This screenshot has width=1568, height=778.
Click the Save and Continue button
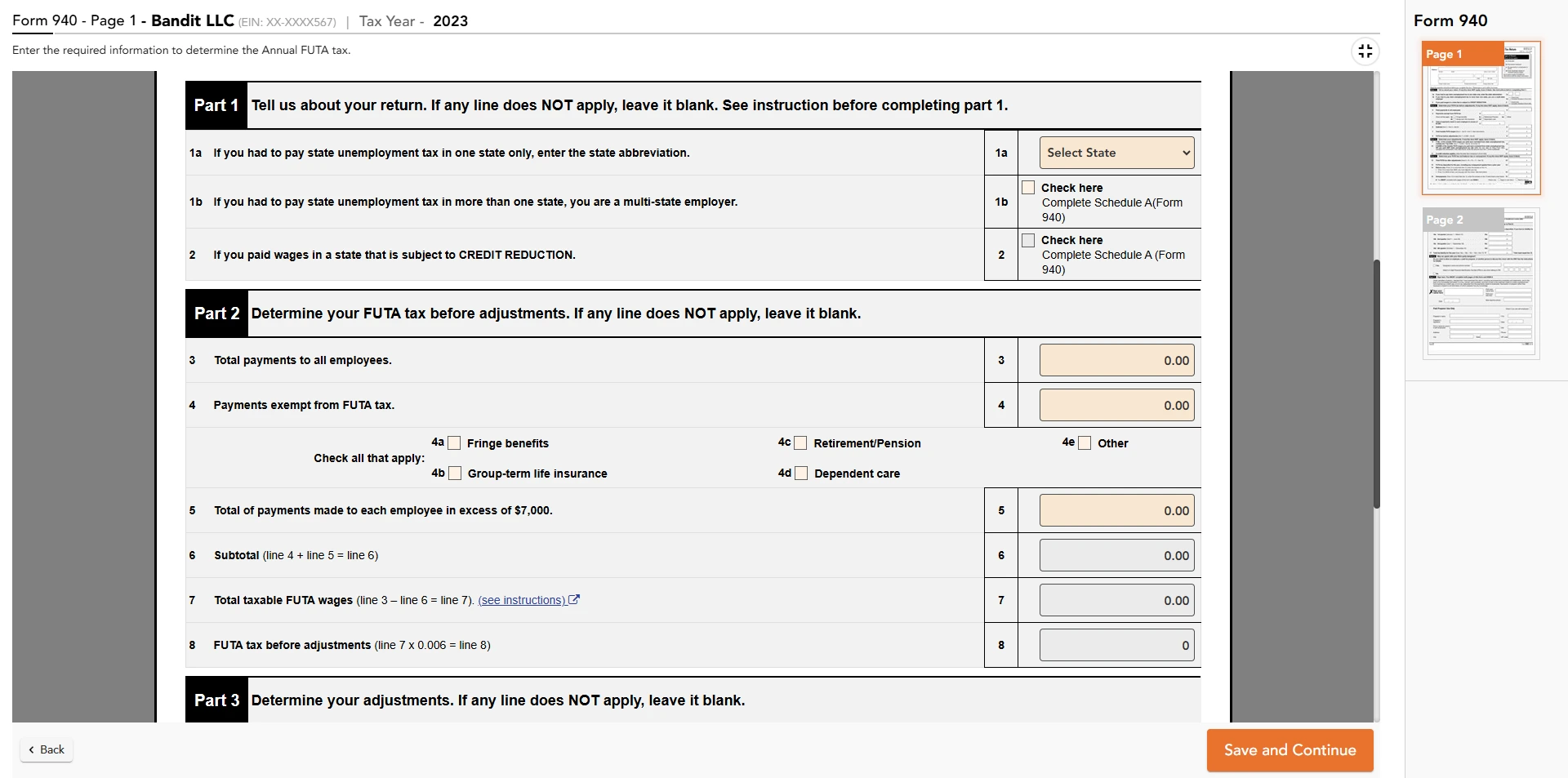(x=1290, y=750)
